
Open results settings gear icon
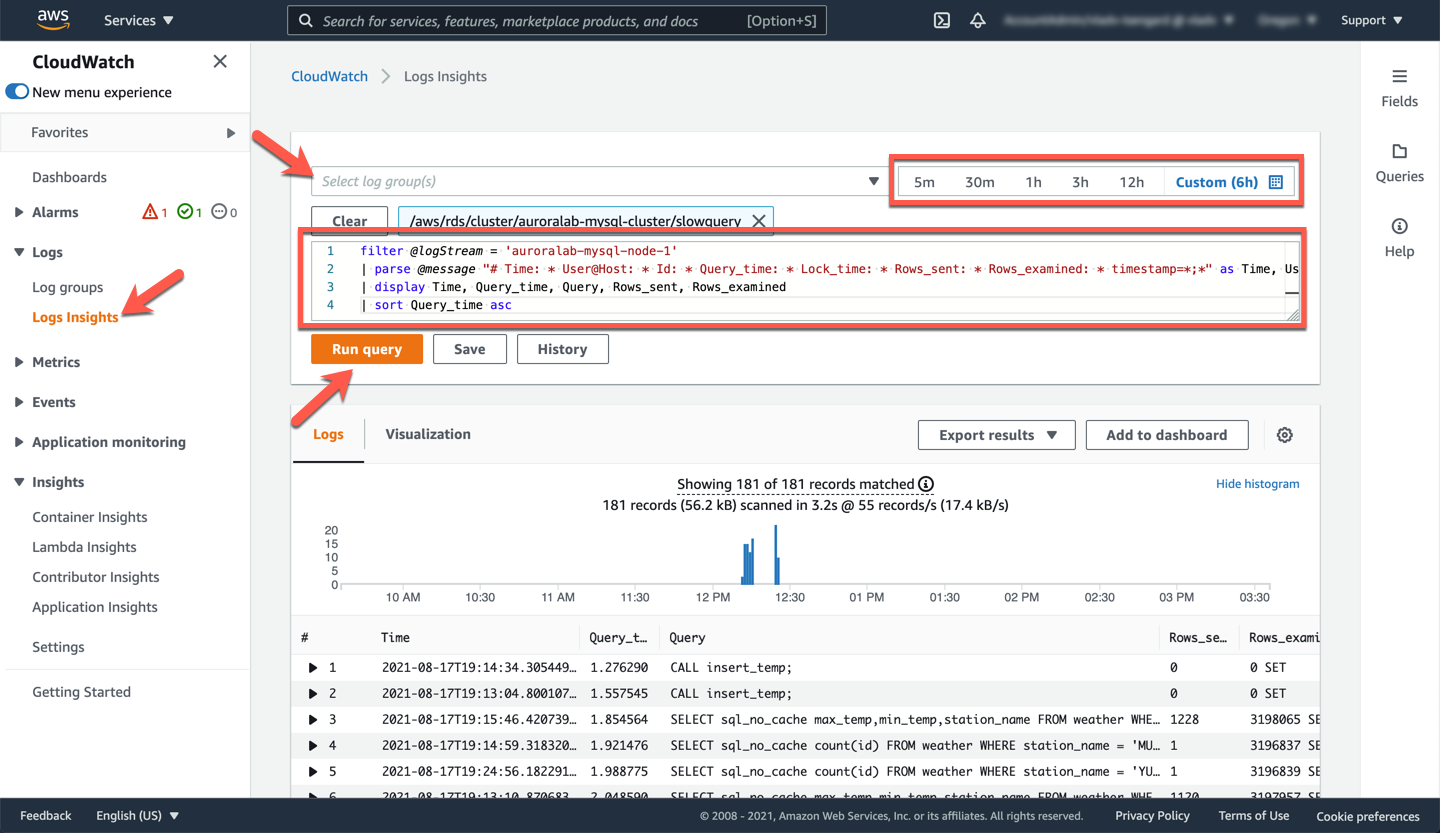(x=1285, y=435)
